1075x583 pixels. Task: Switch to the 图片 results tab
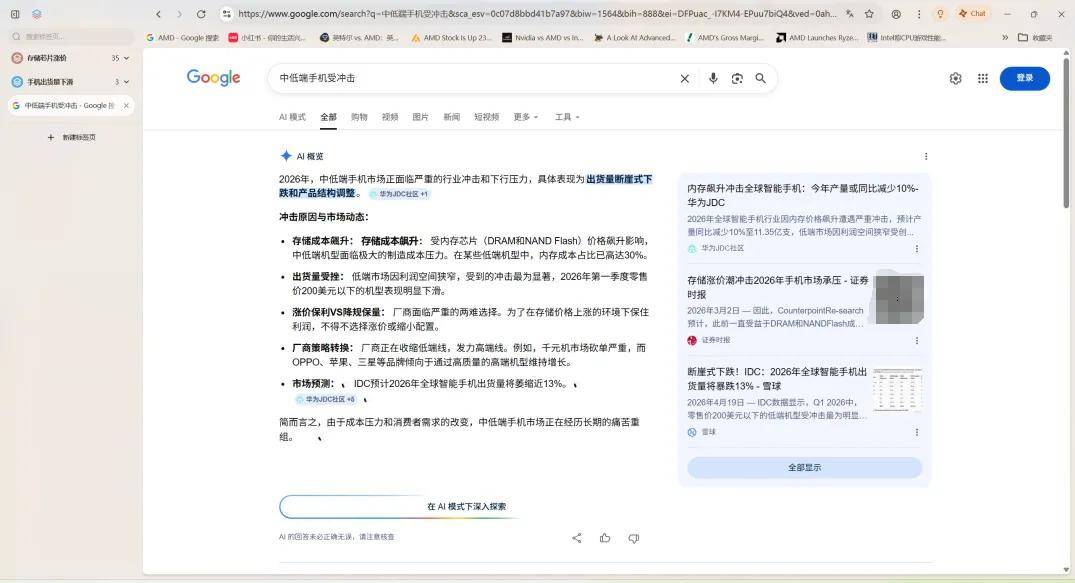click(x=421, y=117)
